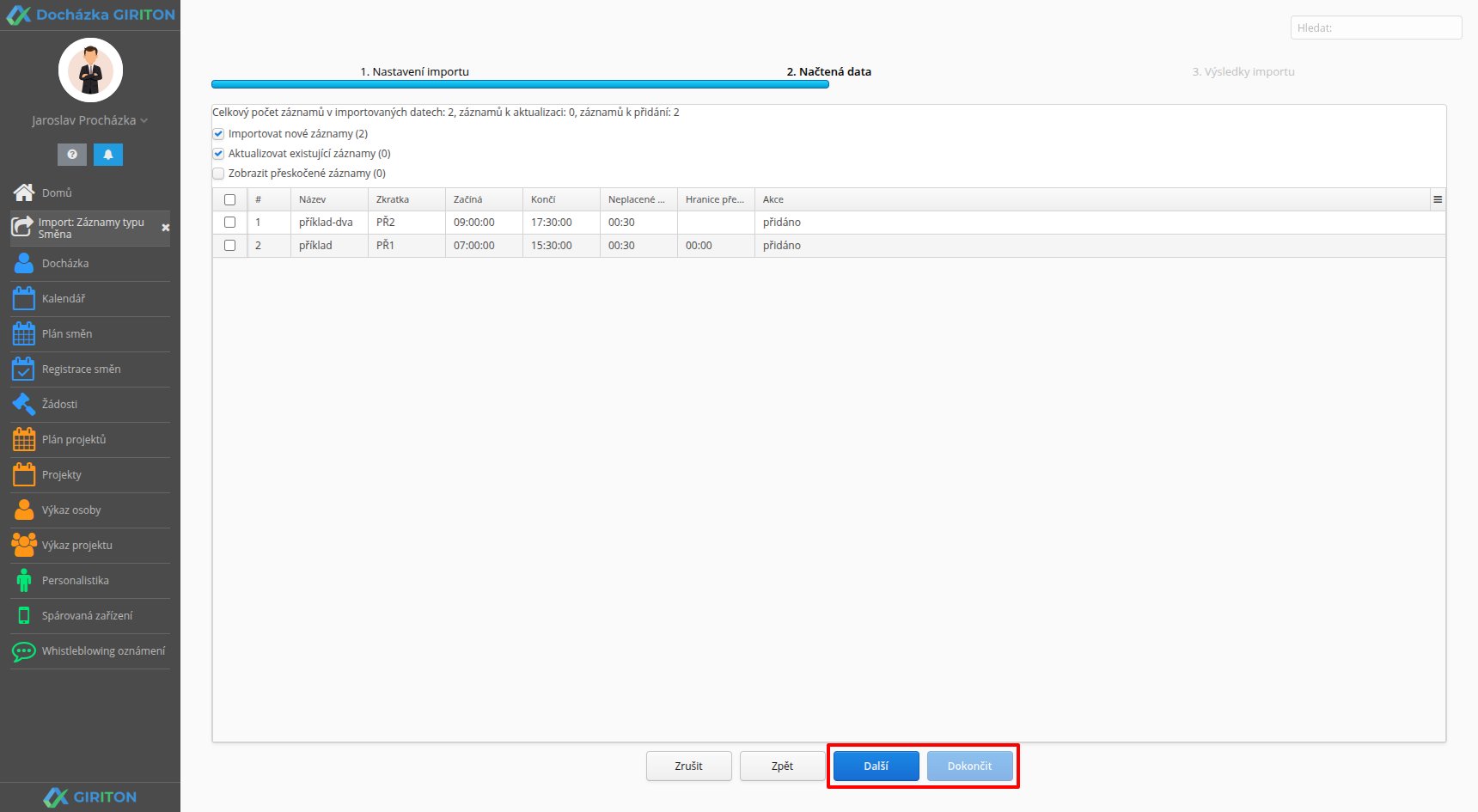Viewport: 1478px width, 812px height.
Task: Click the Spárovaná zařízení phone icon
Action: pyautogui.click(x=24, y=615)
